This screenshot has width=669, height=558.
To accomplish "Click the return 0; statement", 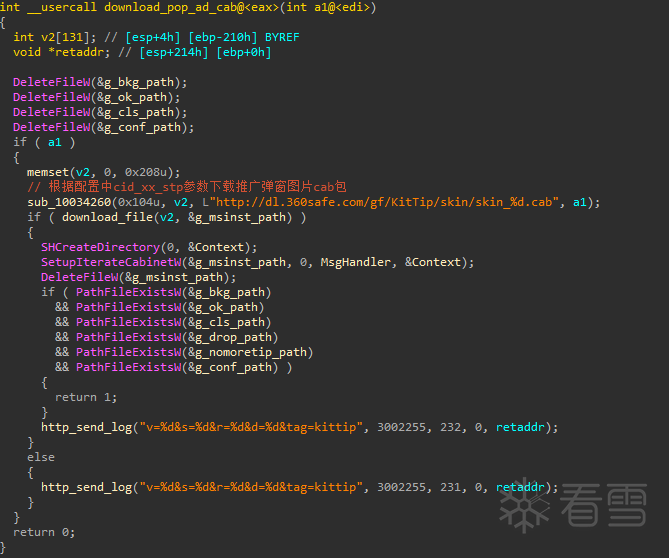I will coord(44,532).
